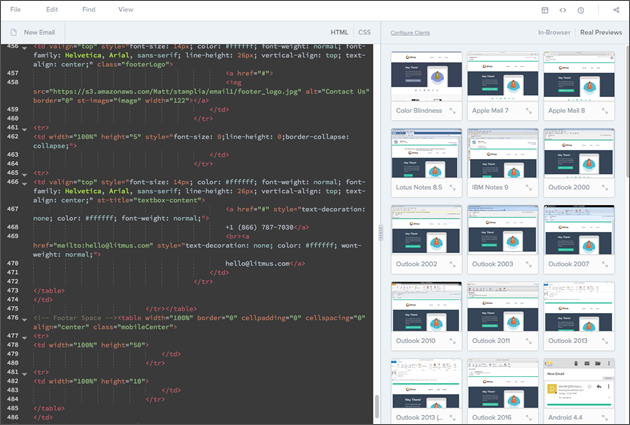630x425 pixels.
Task: Click the layout view icon in top bar
Action: pyautogui.click(x=545, y=10)
